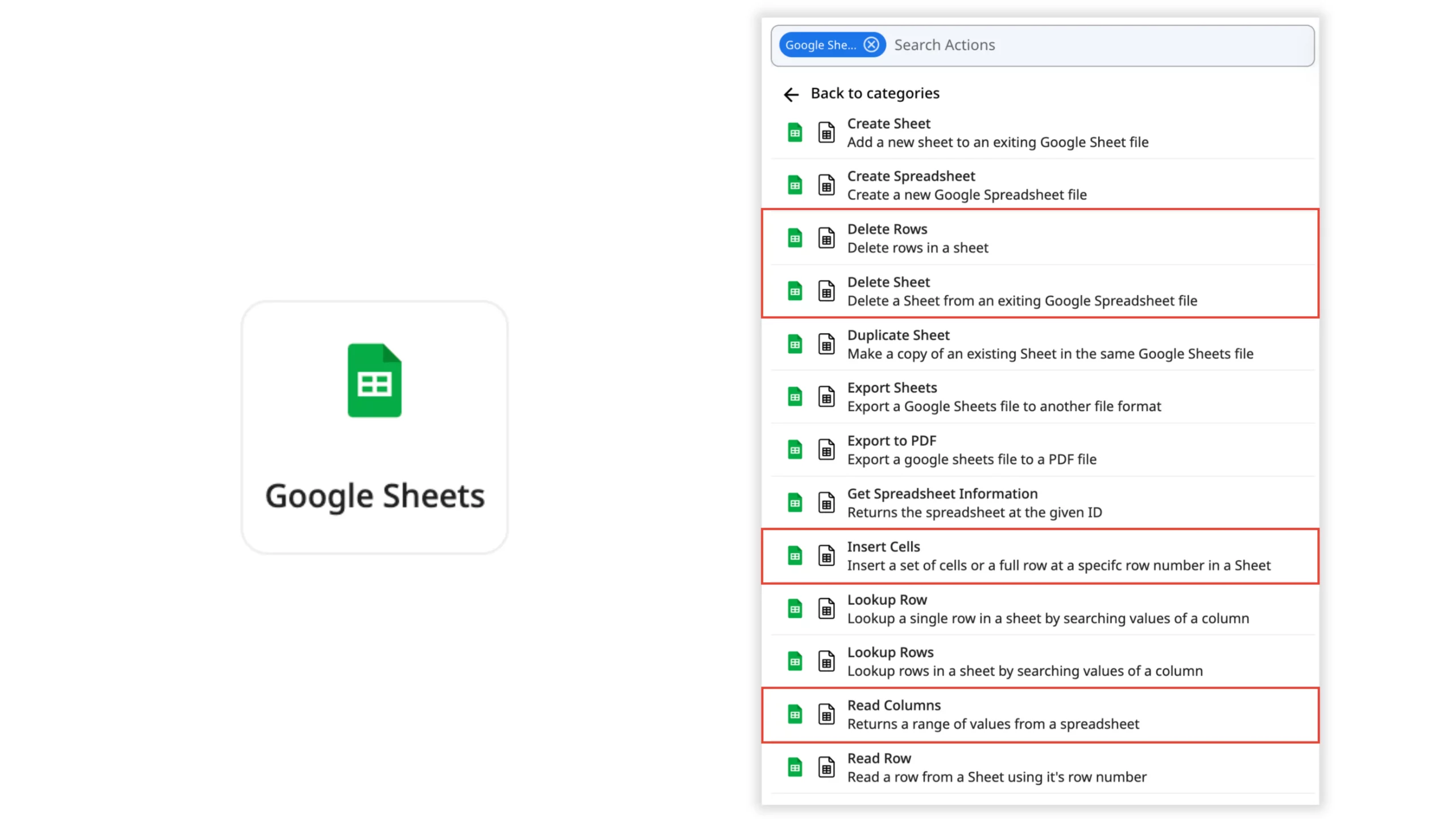Screen dimensions: 1456x819
Task: Go back to categories
Action: pyautogui.click(x=875, y=93)
